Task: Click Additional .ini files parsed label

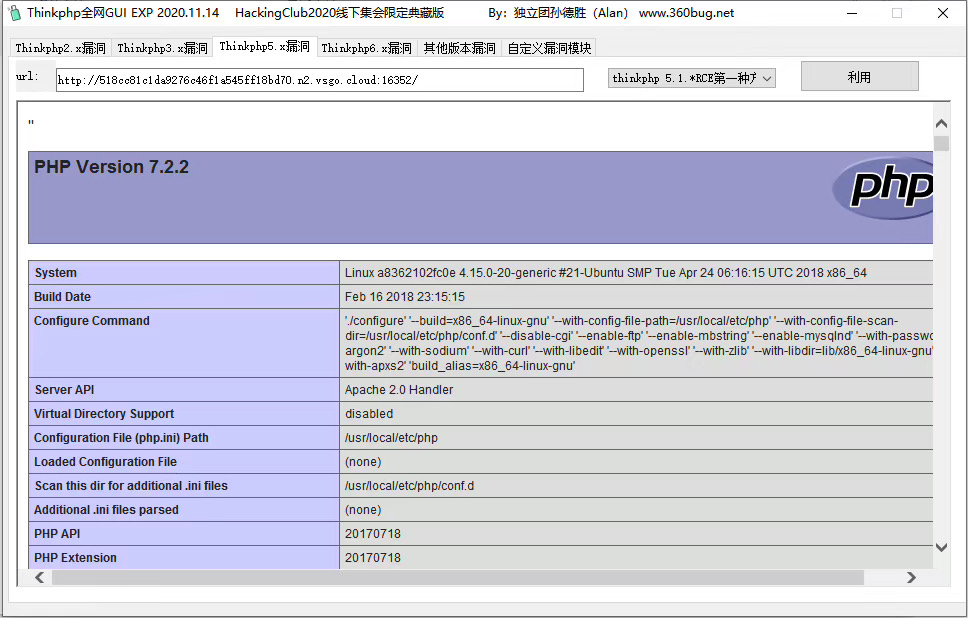Action: (106, 511)
